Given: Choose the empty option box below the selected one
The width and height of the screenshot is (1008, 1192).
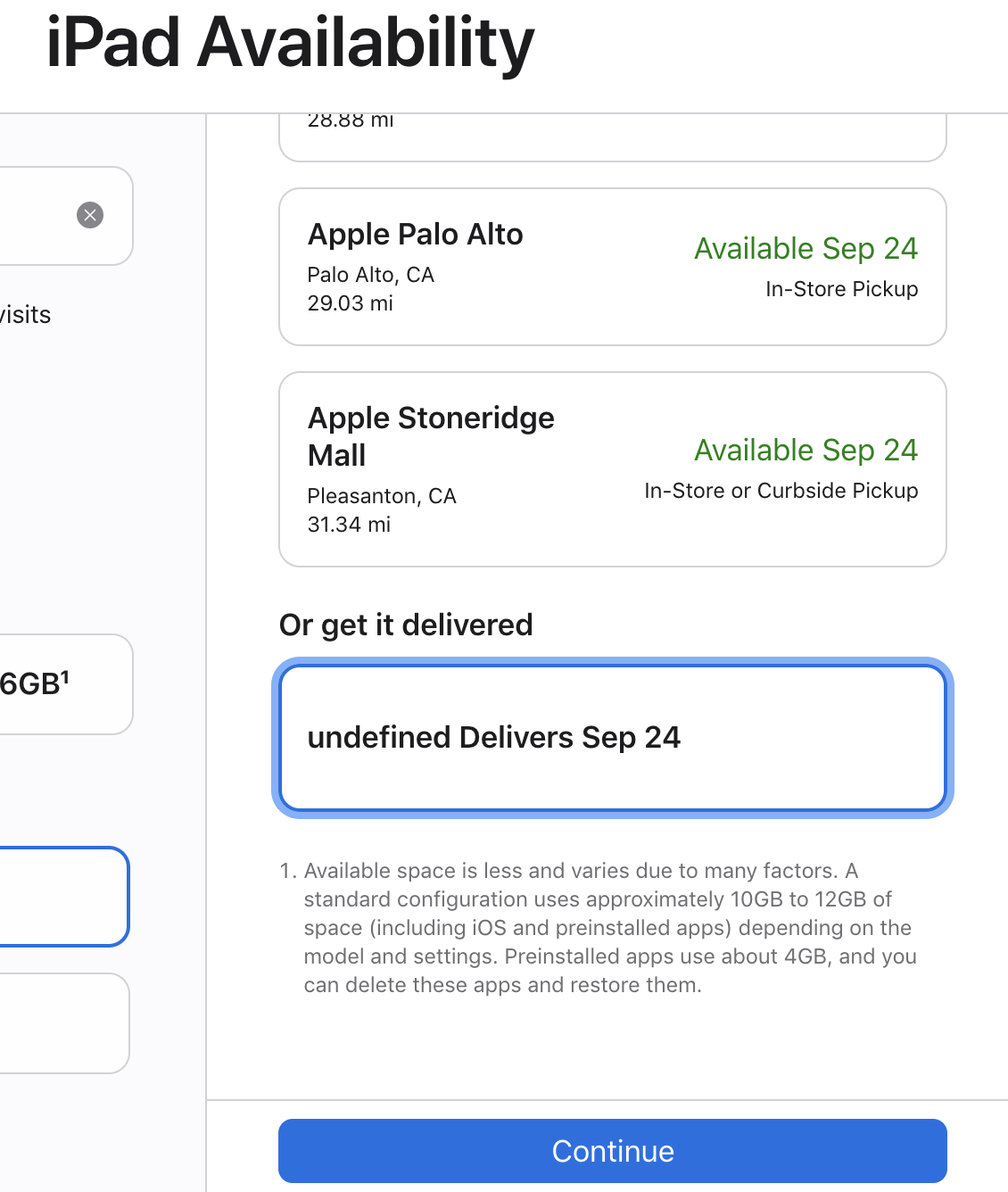Looking at the screenshot, I should point(62,1023).
